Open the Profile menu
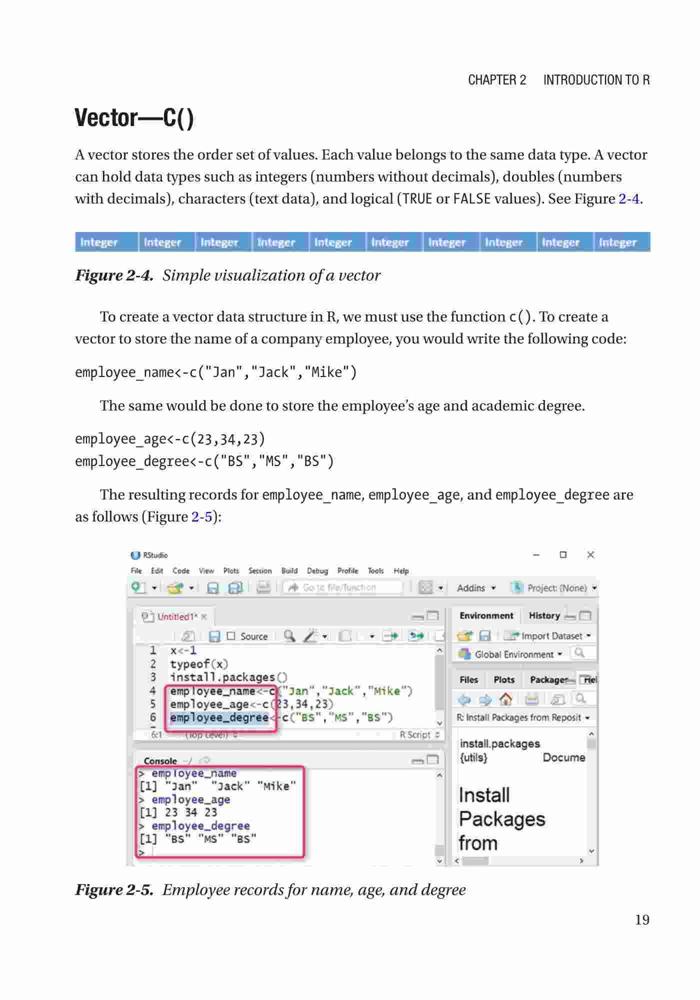 pyautogui.click(x=348, y=571)
